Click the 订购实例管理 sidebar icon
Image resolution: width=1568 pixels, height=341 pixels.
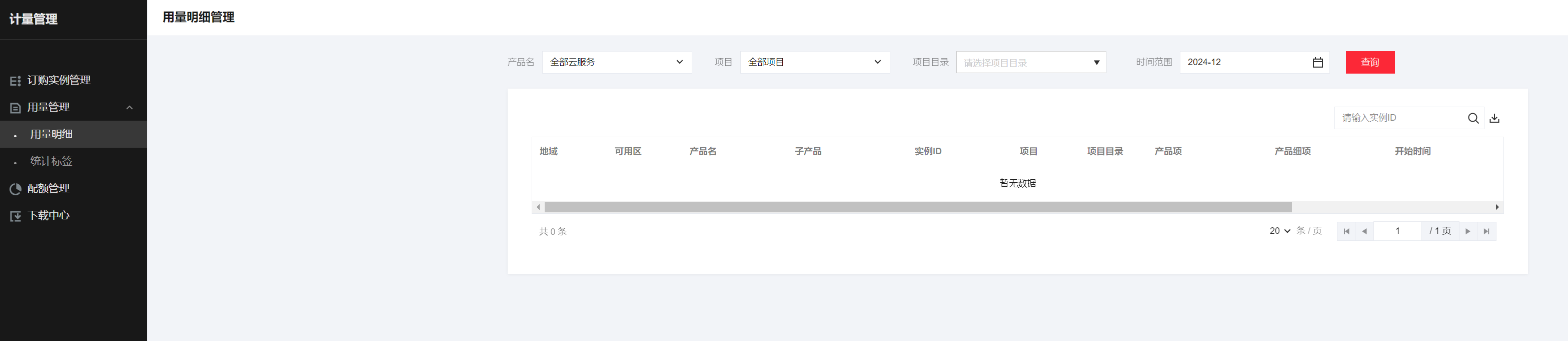(15, 81)
